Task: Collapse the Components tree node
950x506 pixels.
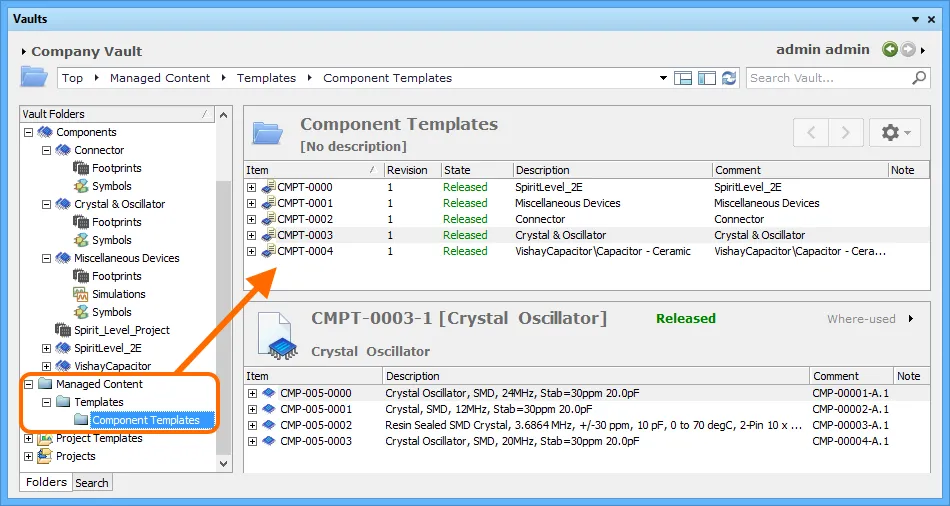Action: [x=28, y=132]
